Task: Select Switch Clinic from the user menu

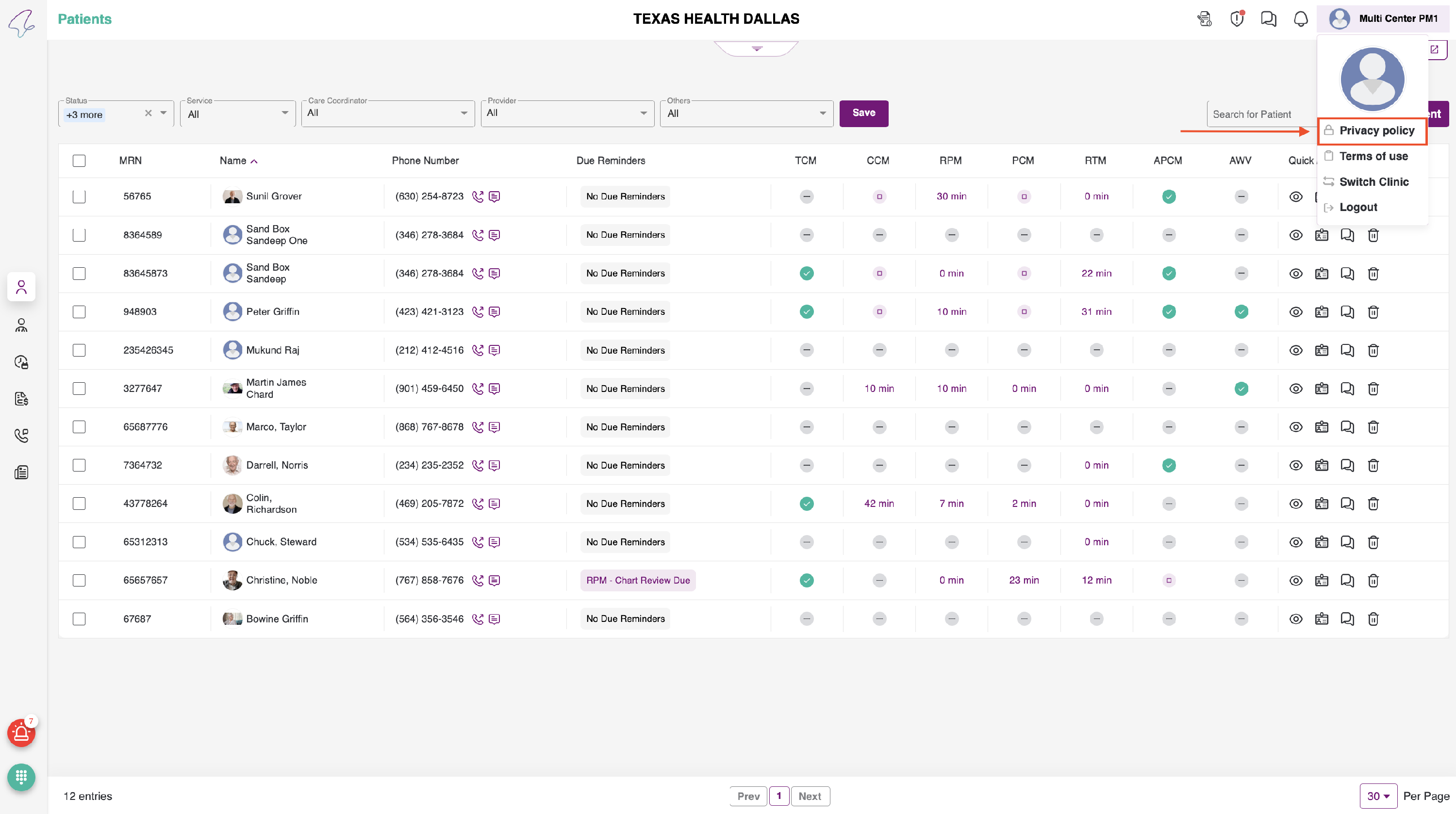Action: (1373, 182)
